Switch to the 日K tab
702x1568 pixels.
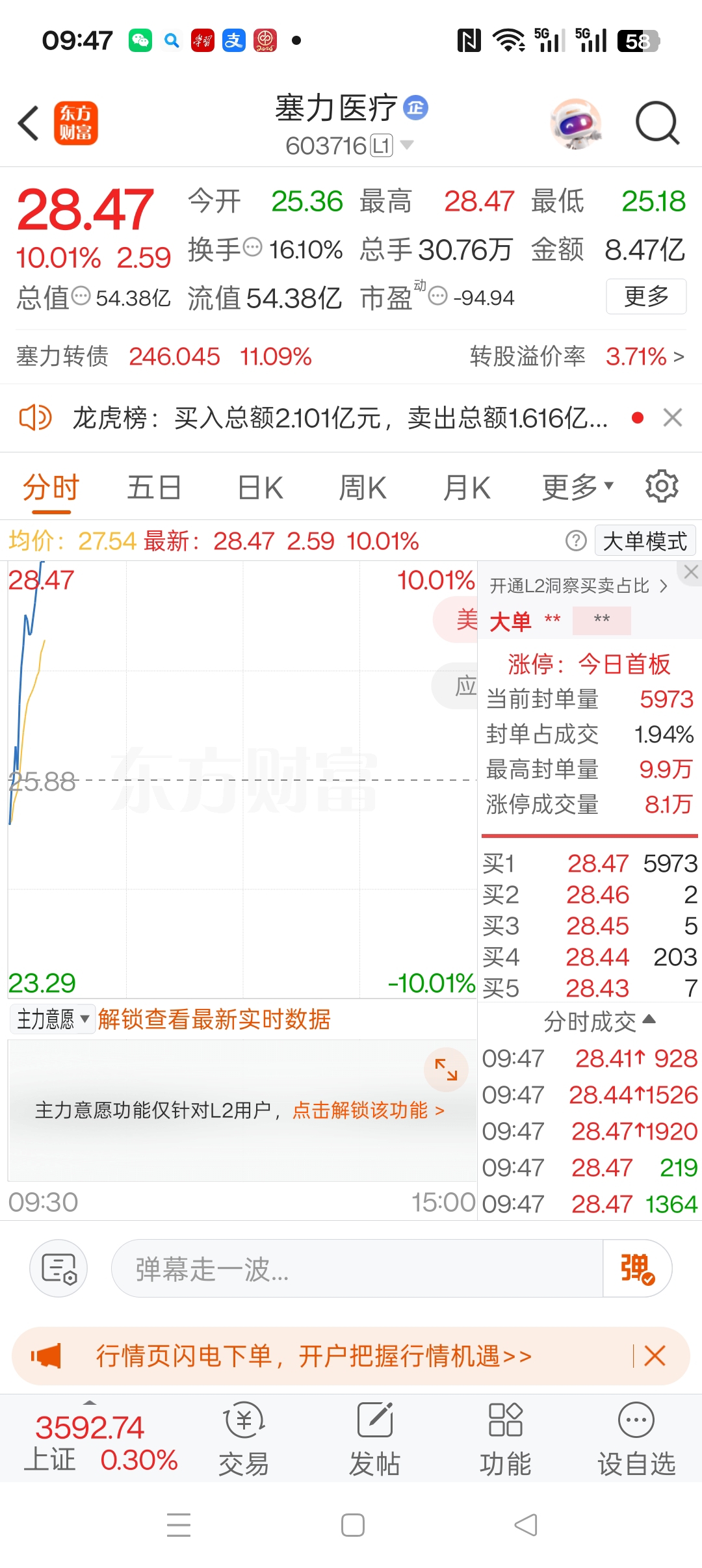(x=260, y=488)
